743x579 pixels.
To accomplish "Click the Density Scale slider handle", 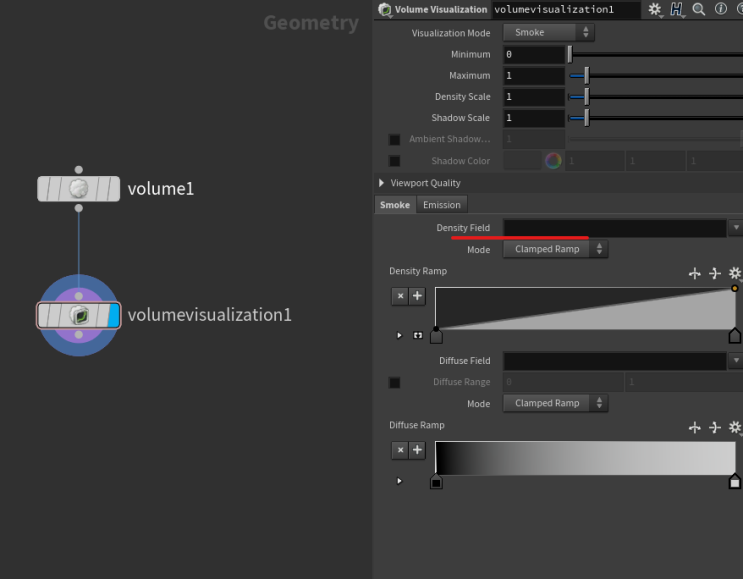I will pos(587,97).
